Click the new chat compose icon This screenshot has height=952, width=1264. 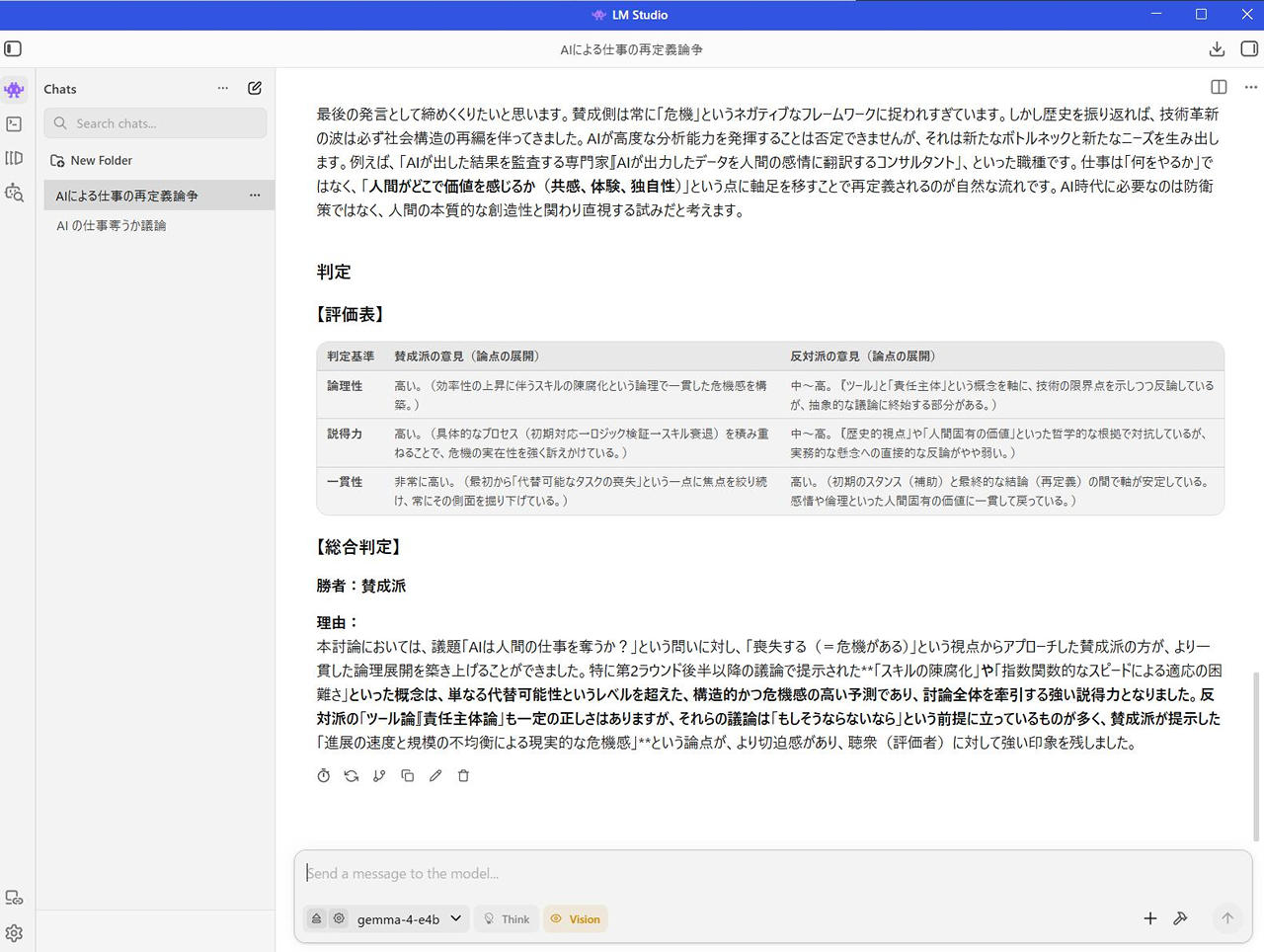tap(255, 88)
